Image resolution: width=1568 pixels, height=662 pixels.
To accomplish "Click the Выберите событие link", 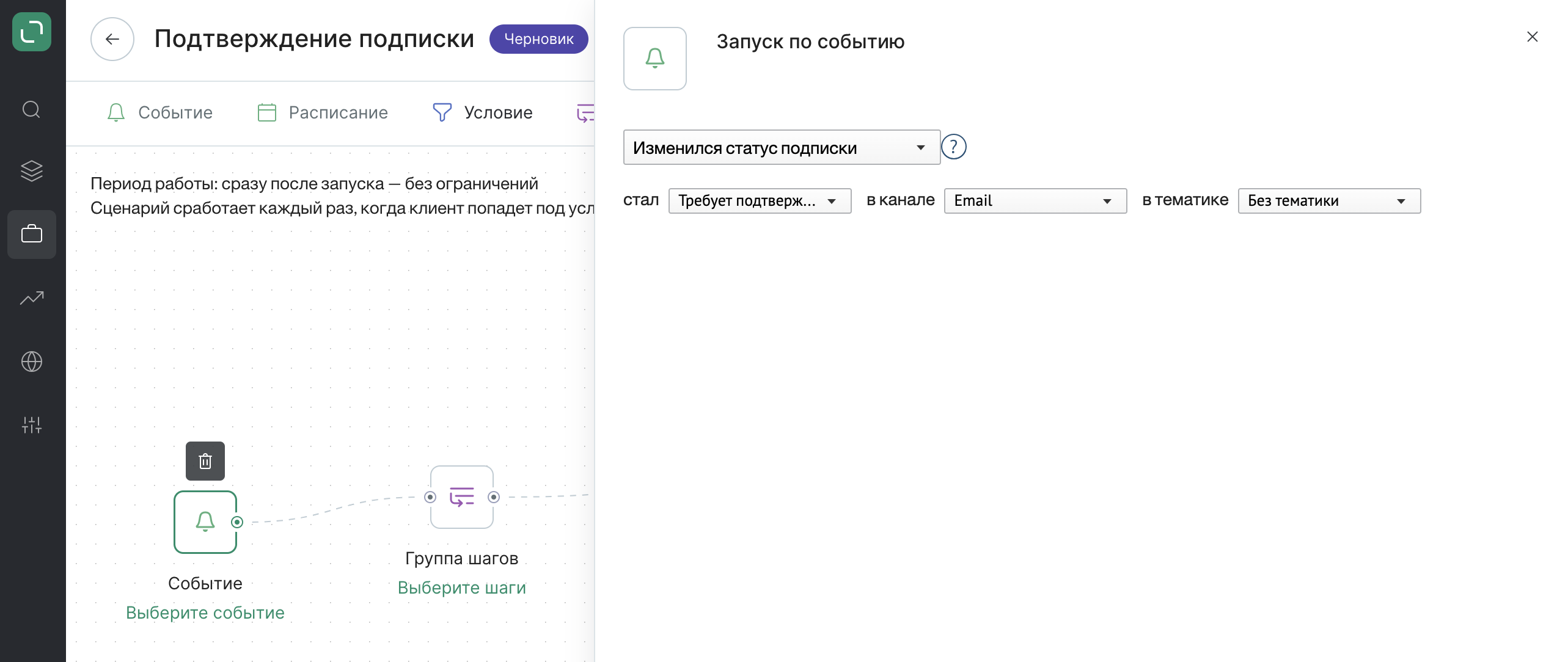I will click(x=205, y=613).
